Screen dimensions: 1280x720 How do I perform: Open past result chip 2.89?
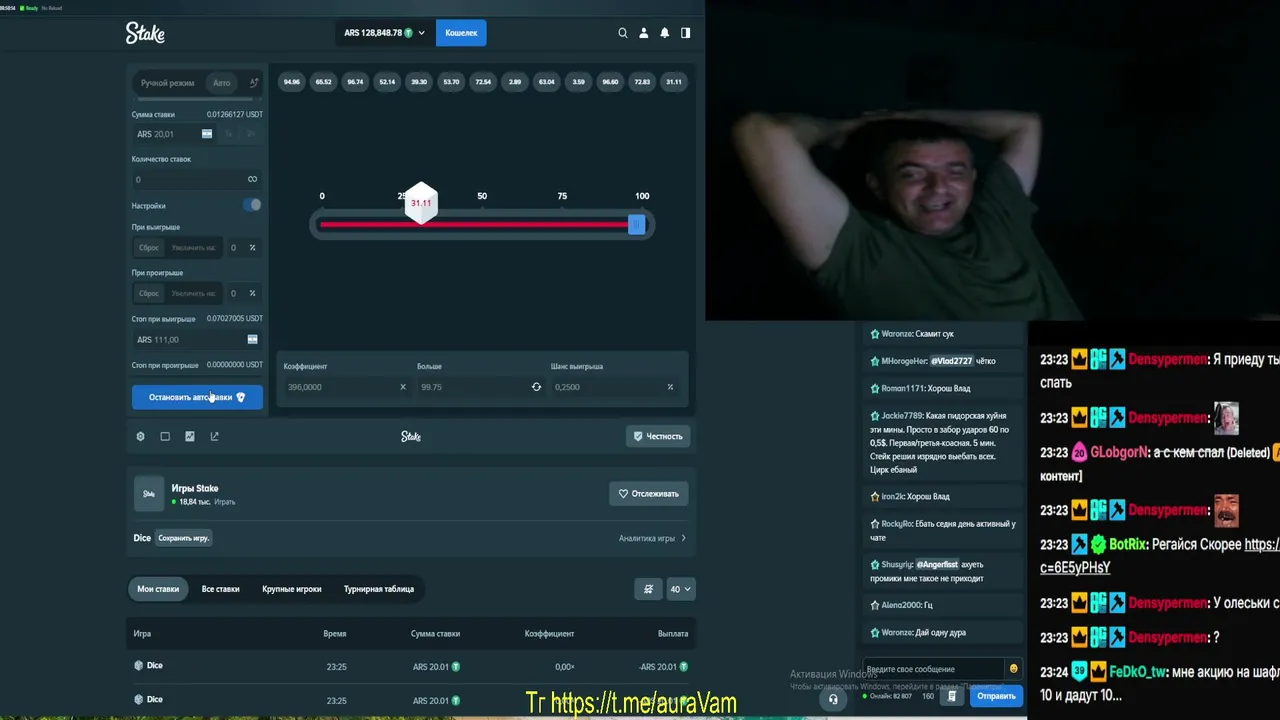[515, 82]
